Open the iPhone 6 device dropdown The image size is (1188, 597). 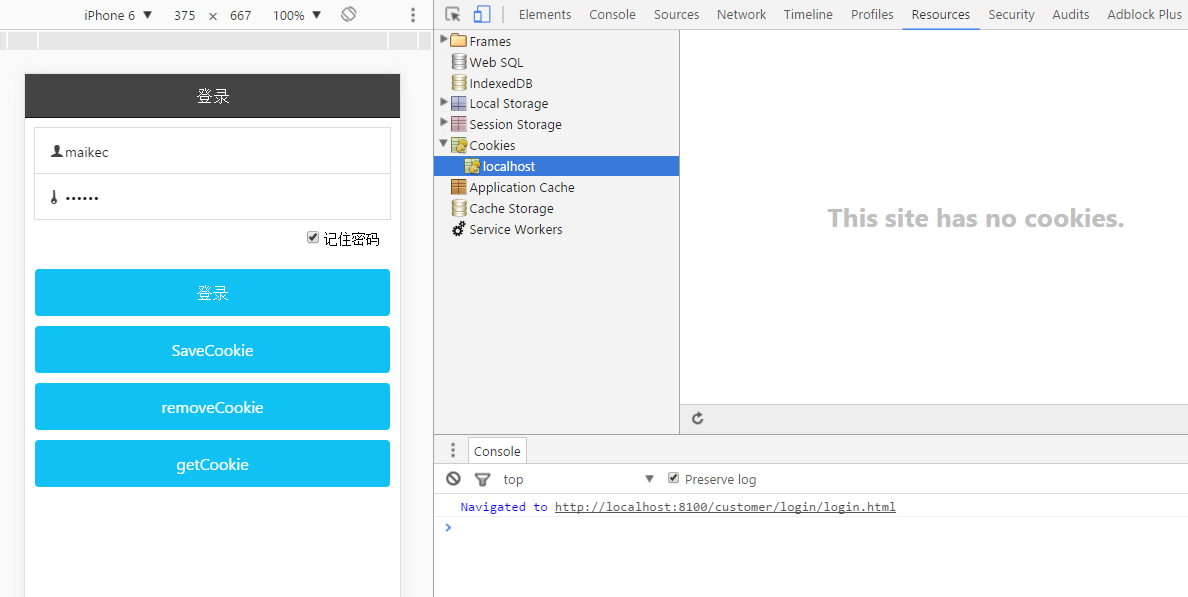[118, 15]
